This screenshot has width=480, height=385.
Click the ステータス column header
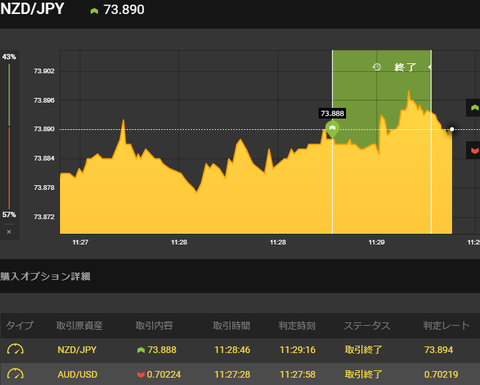coord(367,325)
